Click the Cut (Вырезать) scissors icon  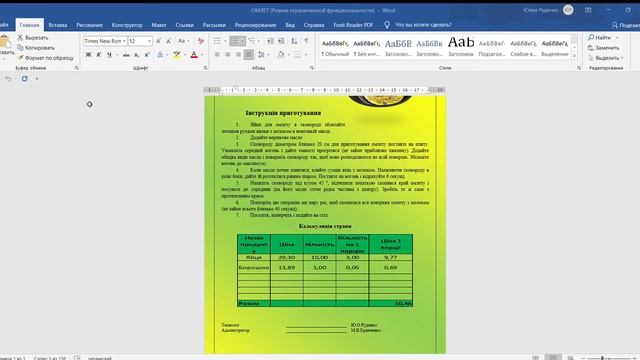pyautogui.click(x=20, y=38)
